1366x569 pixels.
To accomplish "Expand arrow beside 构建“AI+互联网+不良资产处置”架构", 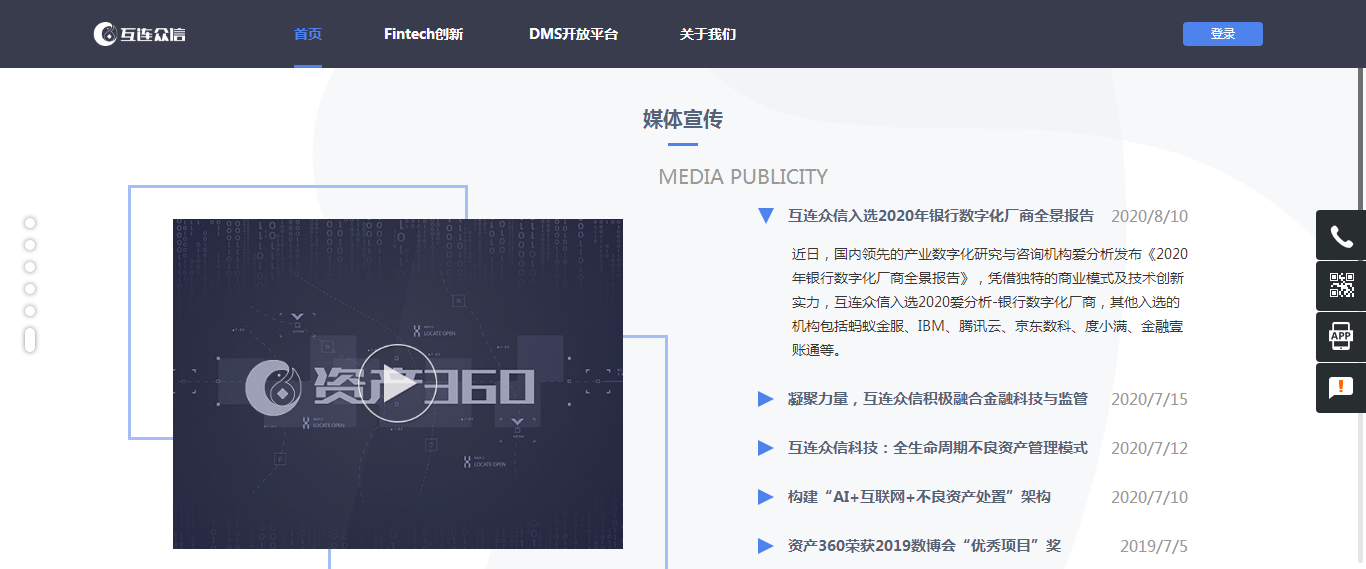I will (x=766, y=497).
